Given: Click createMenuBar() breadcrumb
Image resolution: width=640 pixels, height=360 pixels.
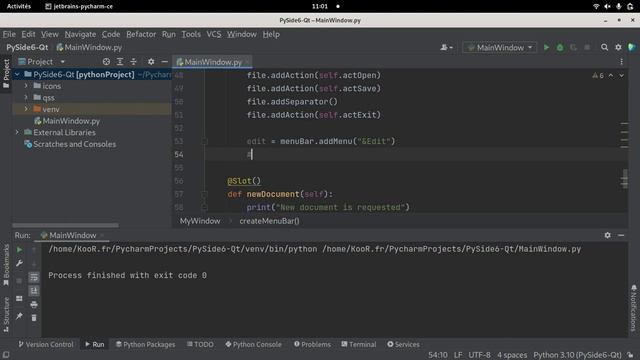Looking at the screenshot, I should point(269,221).
